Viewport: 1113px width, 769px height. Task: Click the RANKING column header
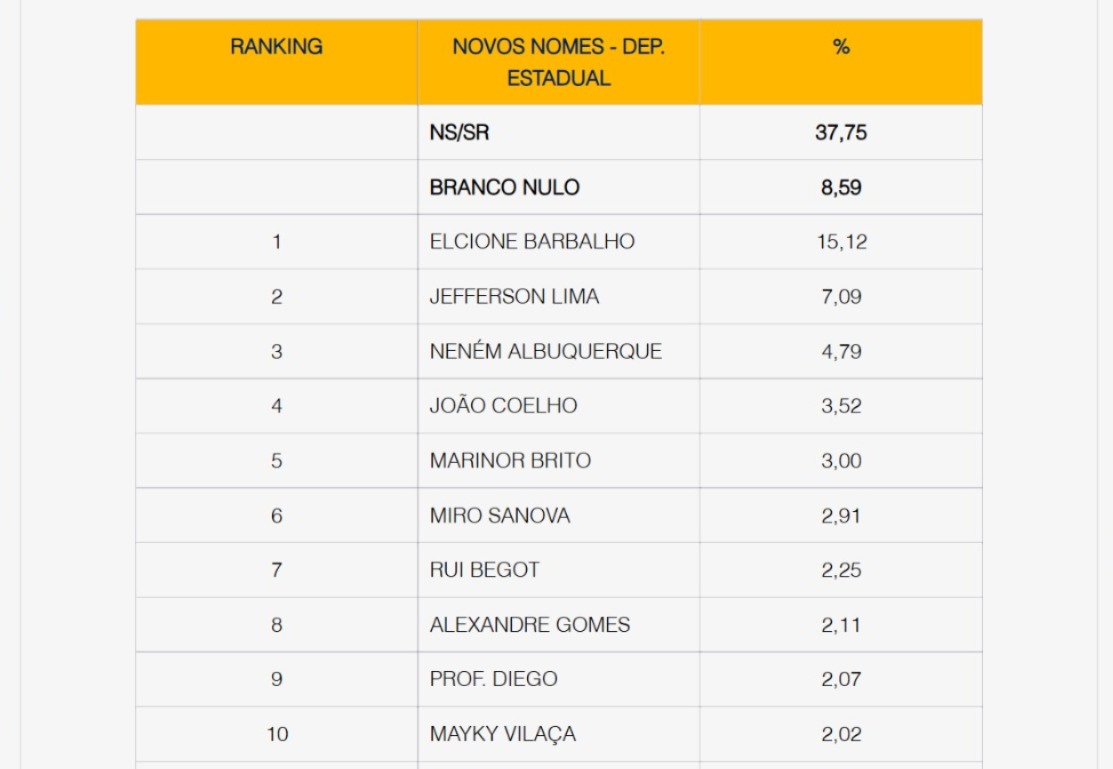(x=277, y=47)
